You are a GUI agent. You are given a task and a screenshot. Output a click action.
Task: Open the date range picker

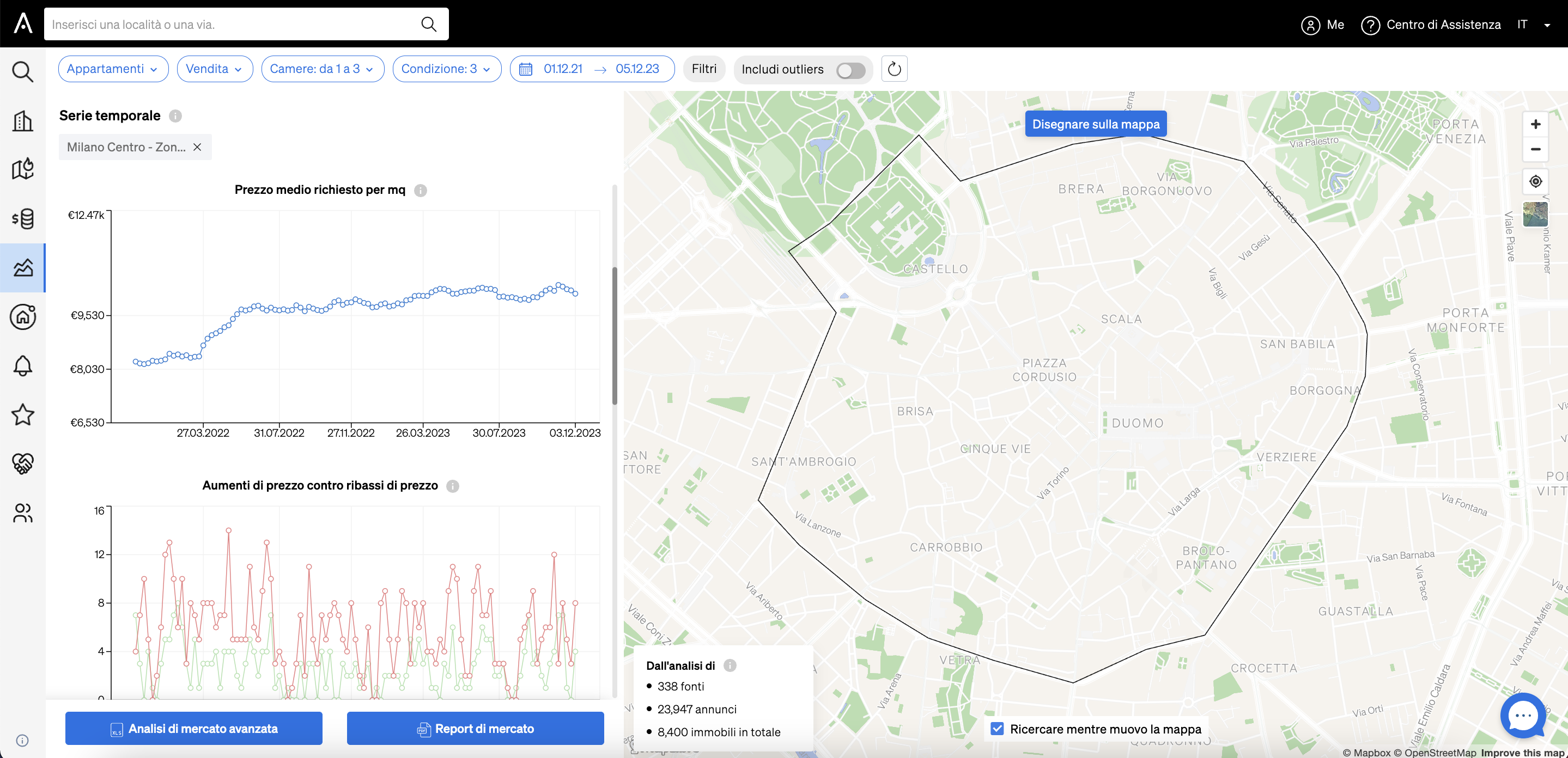coord(592,69)
